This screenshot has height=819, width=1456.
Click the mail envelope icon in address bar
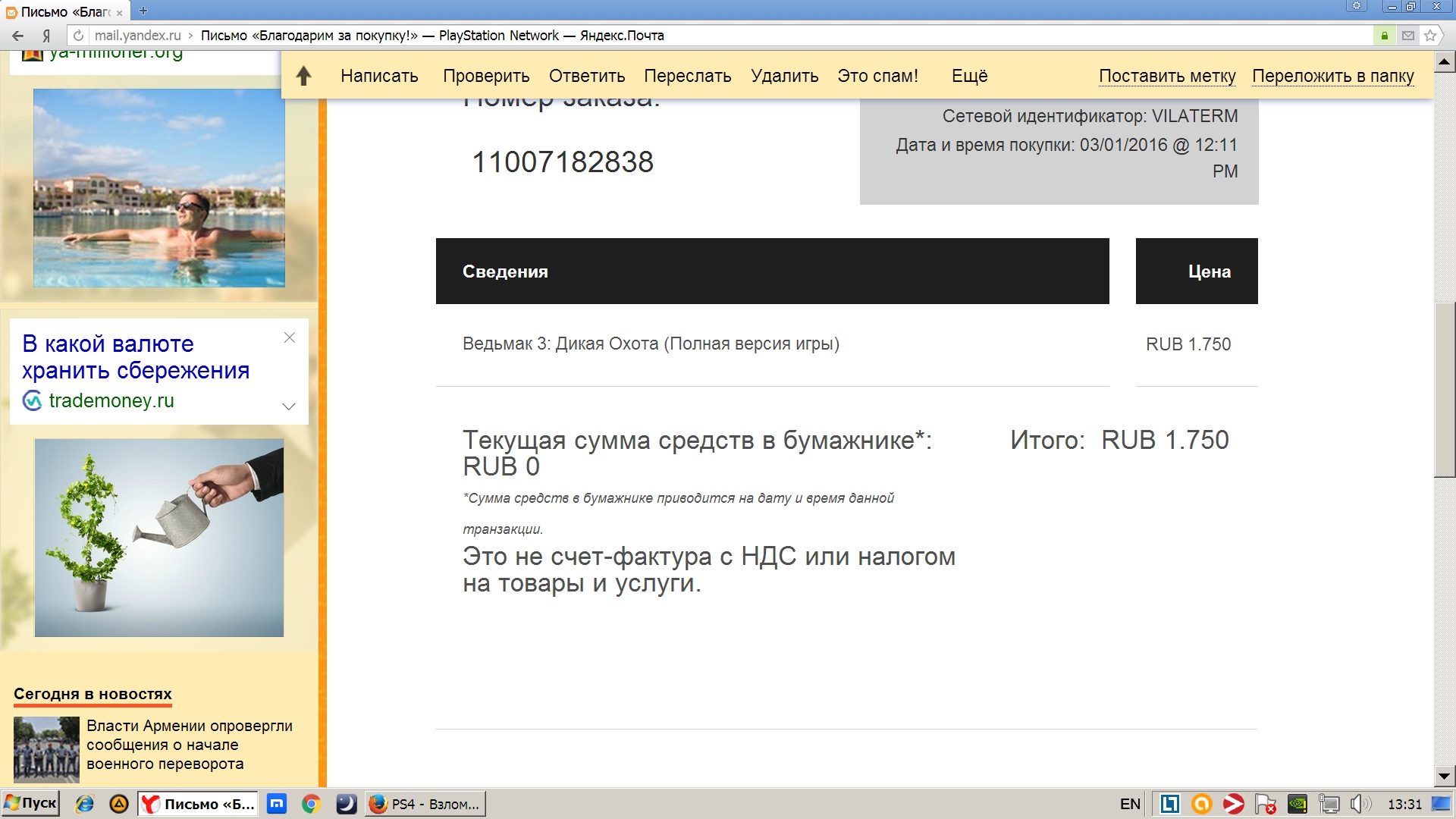[x=1408, y=36]
